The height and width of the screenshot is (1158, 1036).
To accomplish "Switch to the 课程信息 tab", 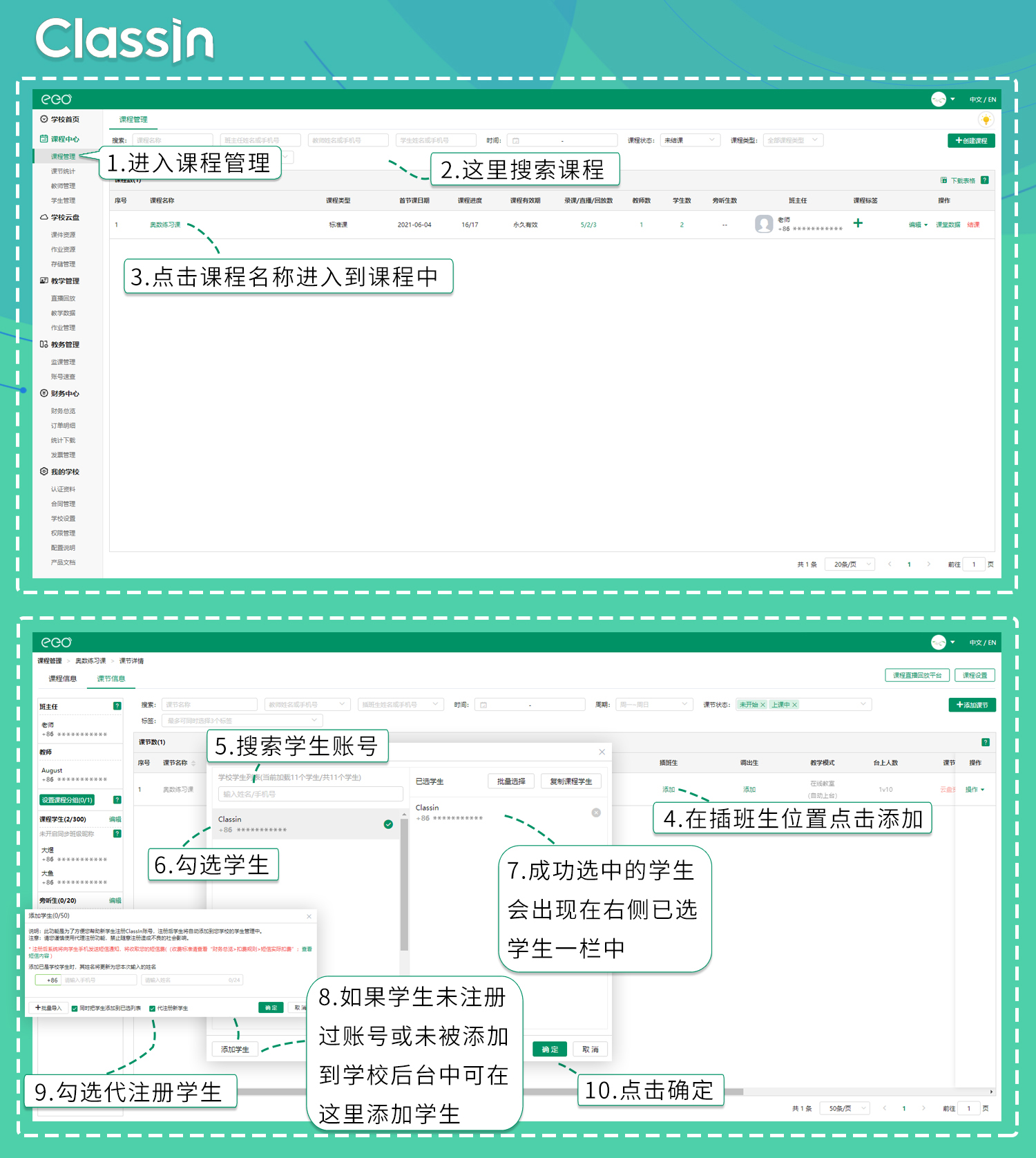I will 62,678.
